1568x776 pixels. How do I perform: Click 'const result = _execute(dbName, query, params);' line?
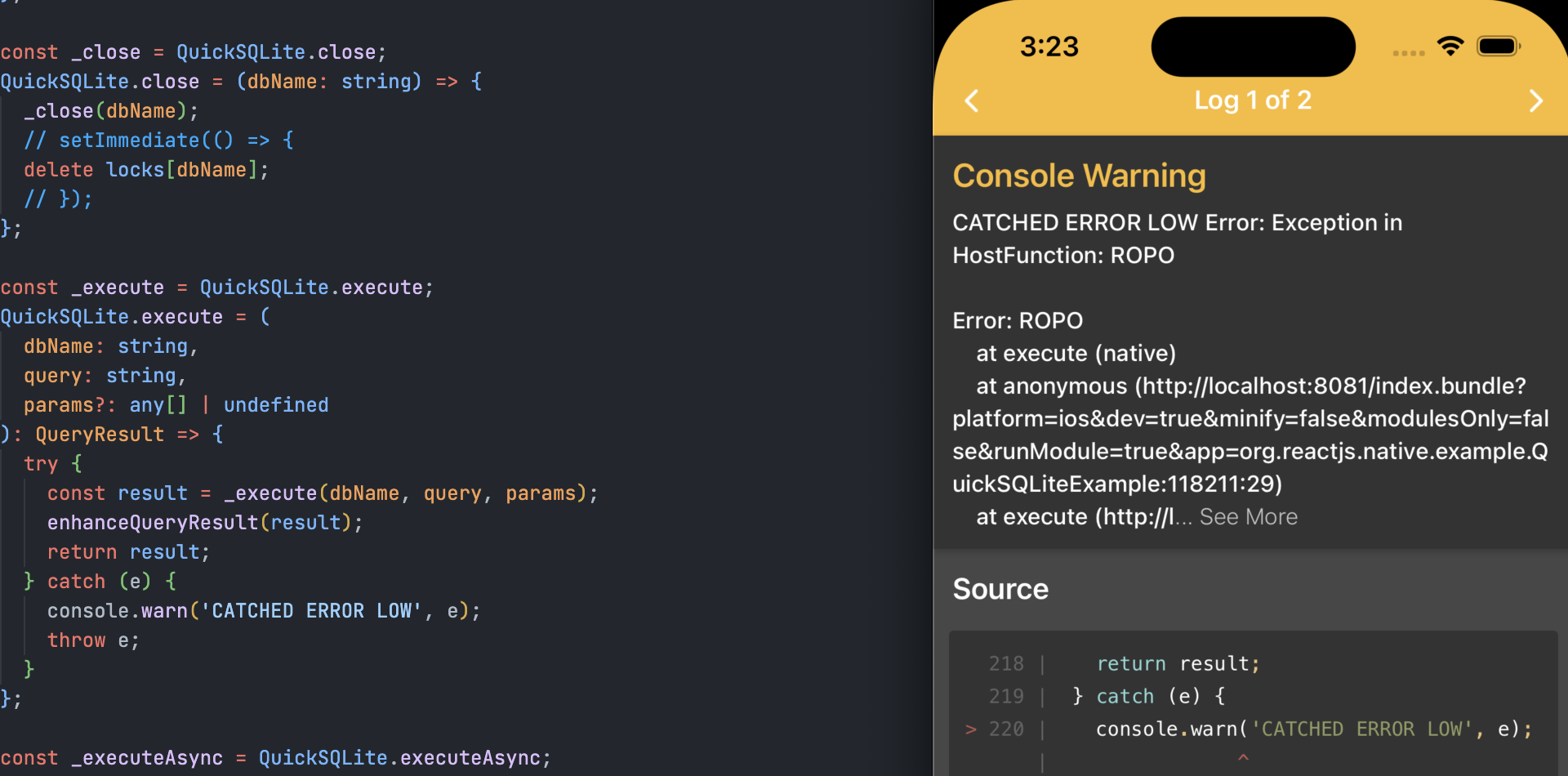click(x=323, y=493)
